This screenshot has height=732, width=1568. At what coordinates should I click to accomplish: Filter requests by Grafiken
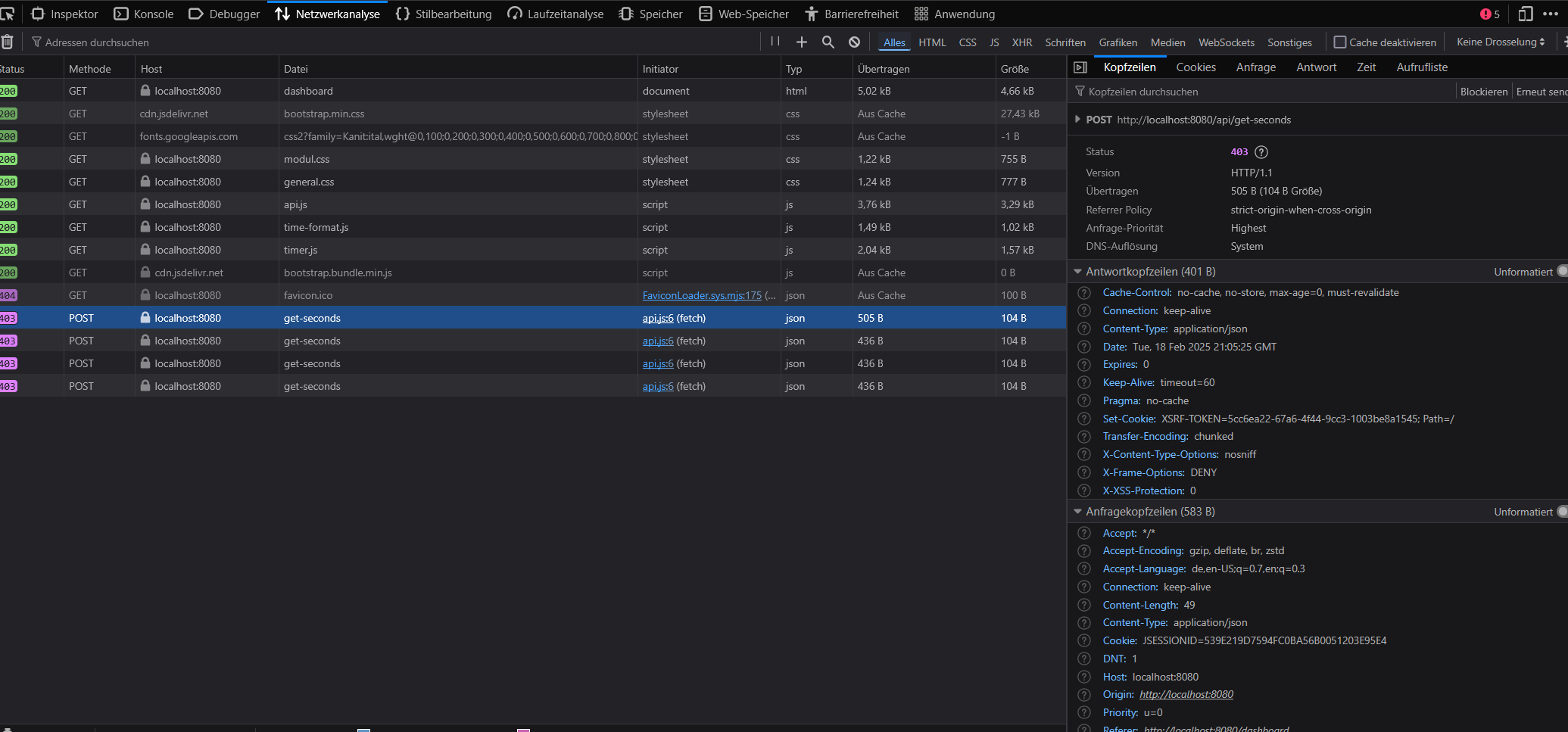1118,42
